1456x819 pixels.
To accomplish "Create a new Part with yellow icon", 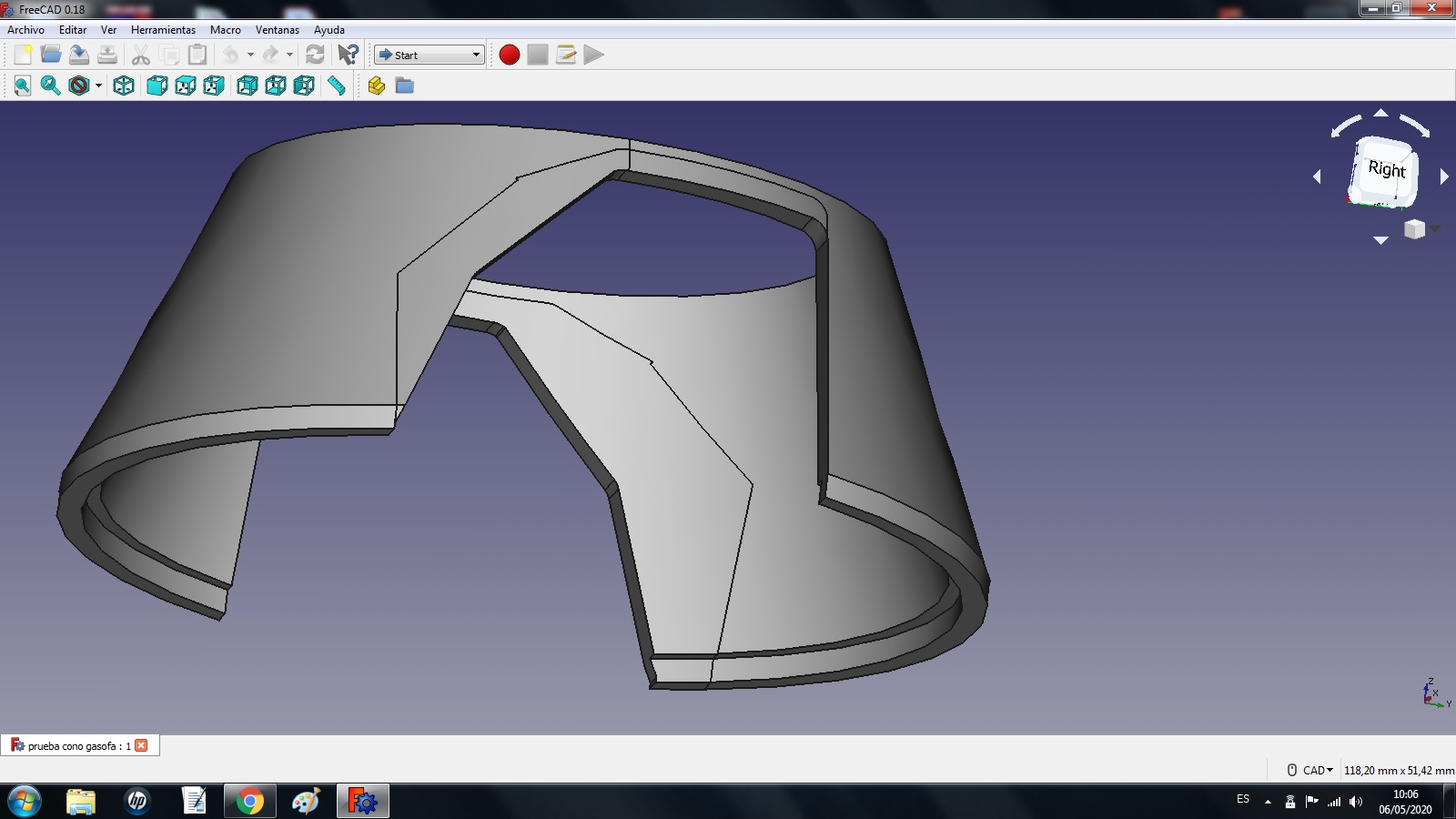I will (x=376, y=86).
